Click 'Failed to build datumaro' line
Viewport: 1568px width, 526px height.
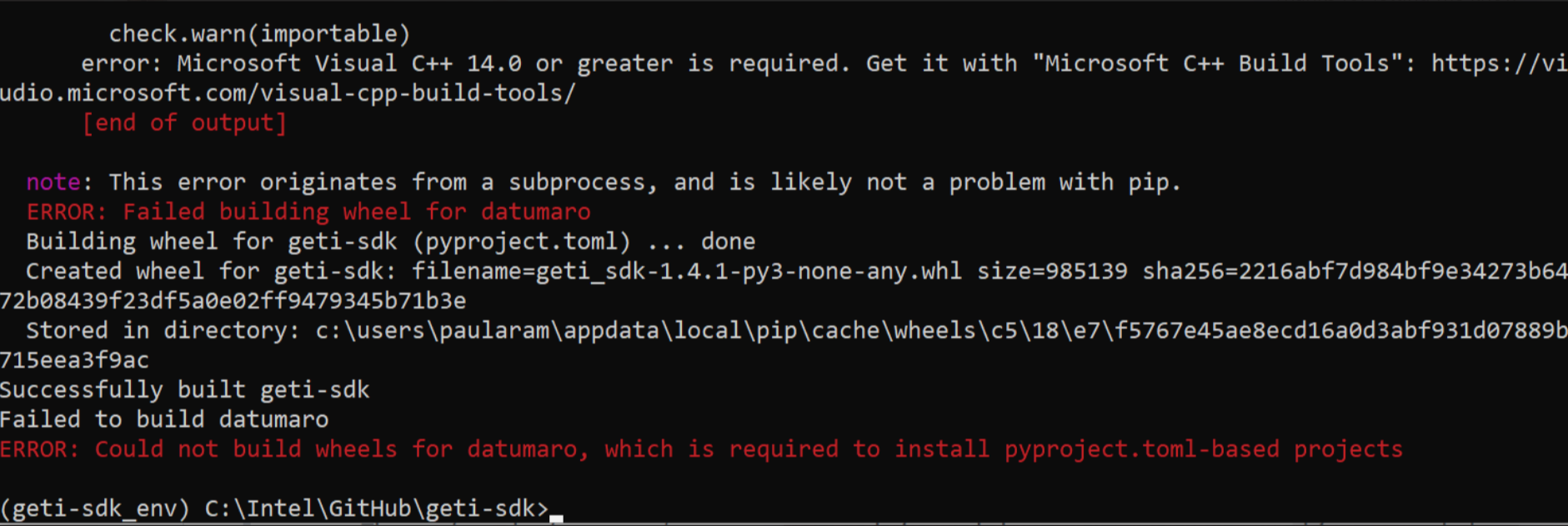pos(164,419)
